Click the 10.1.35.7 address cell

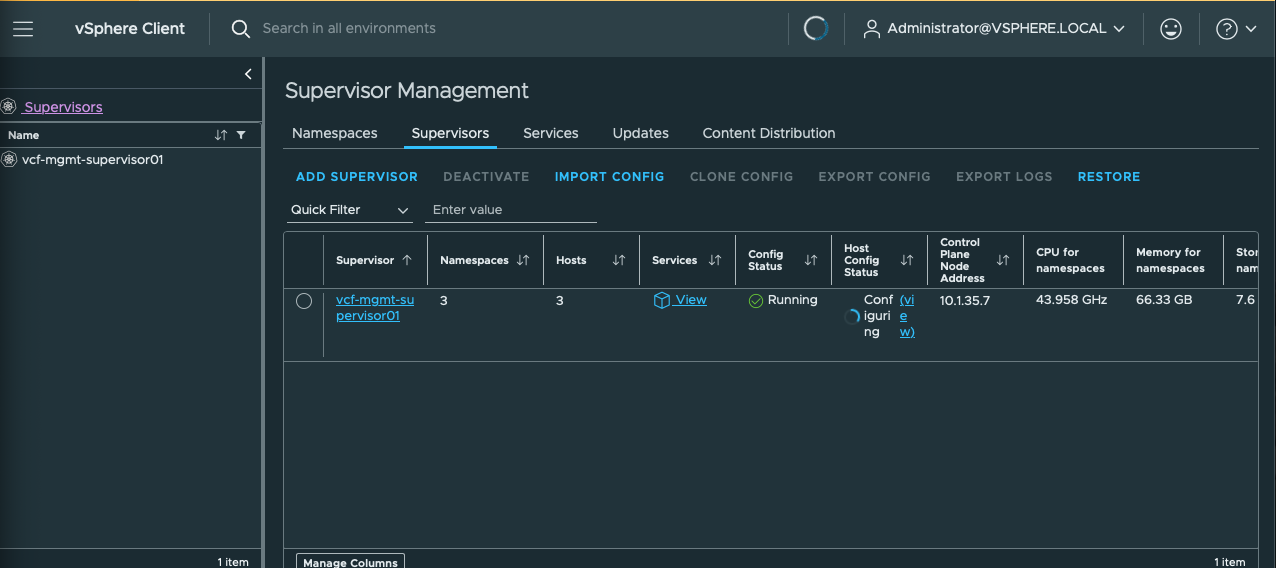(965, 300)
